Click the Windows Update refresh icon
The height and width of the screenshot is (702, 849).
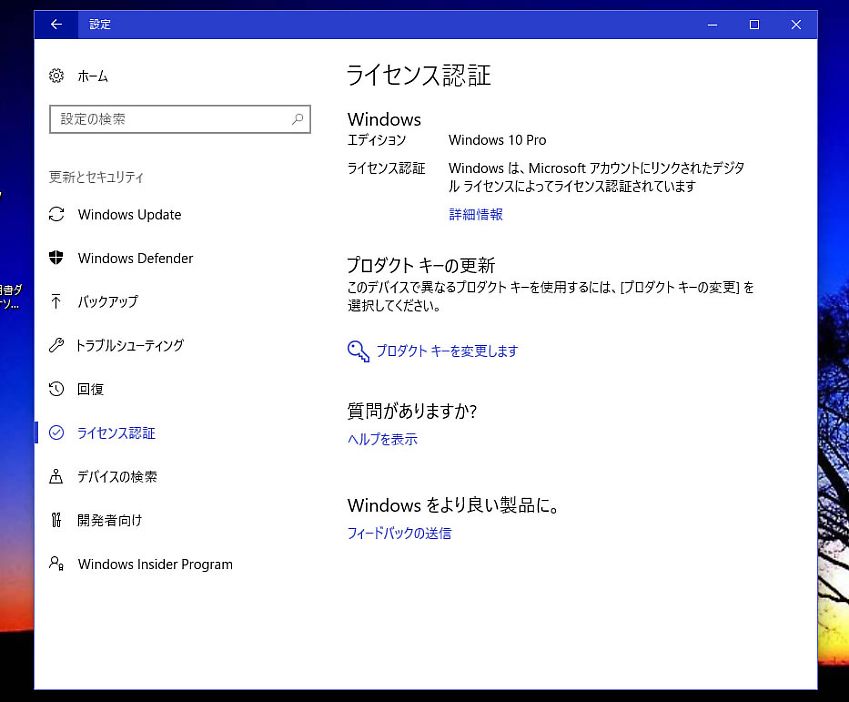[56, 214]
